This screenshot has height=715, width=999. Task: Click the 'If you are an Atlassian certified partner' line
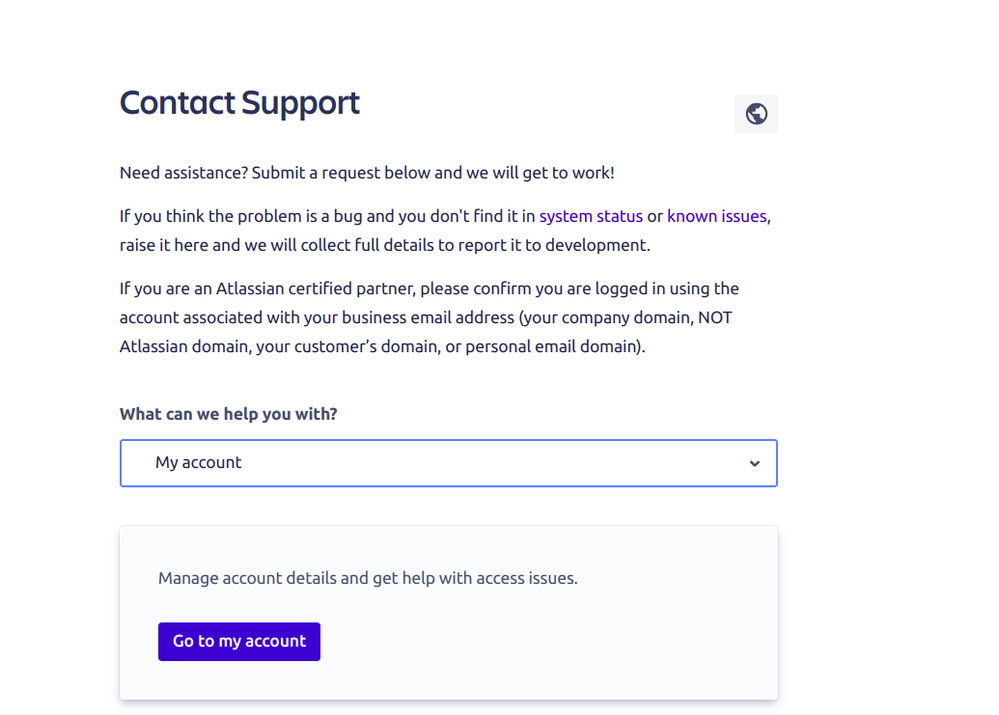[x=429, y=289]
